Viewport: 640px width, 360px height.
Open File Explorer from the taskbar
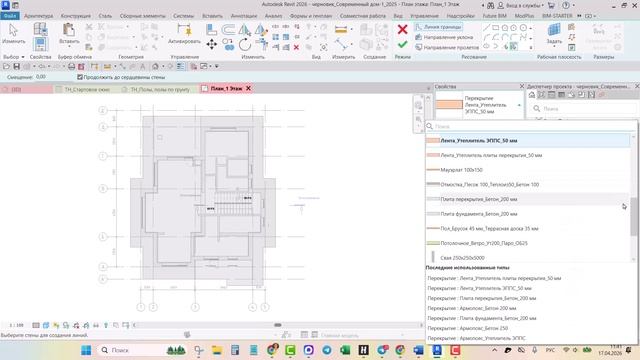point(217,350)
